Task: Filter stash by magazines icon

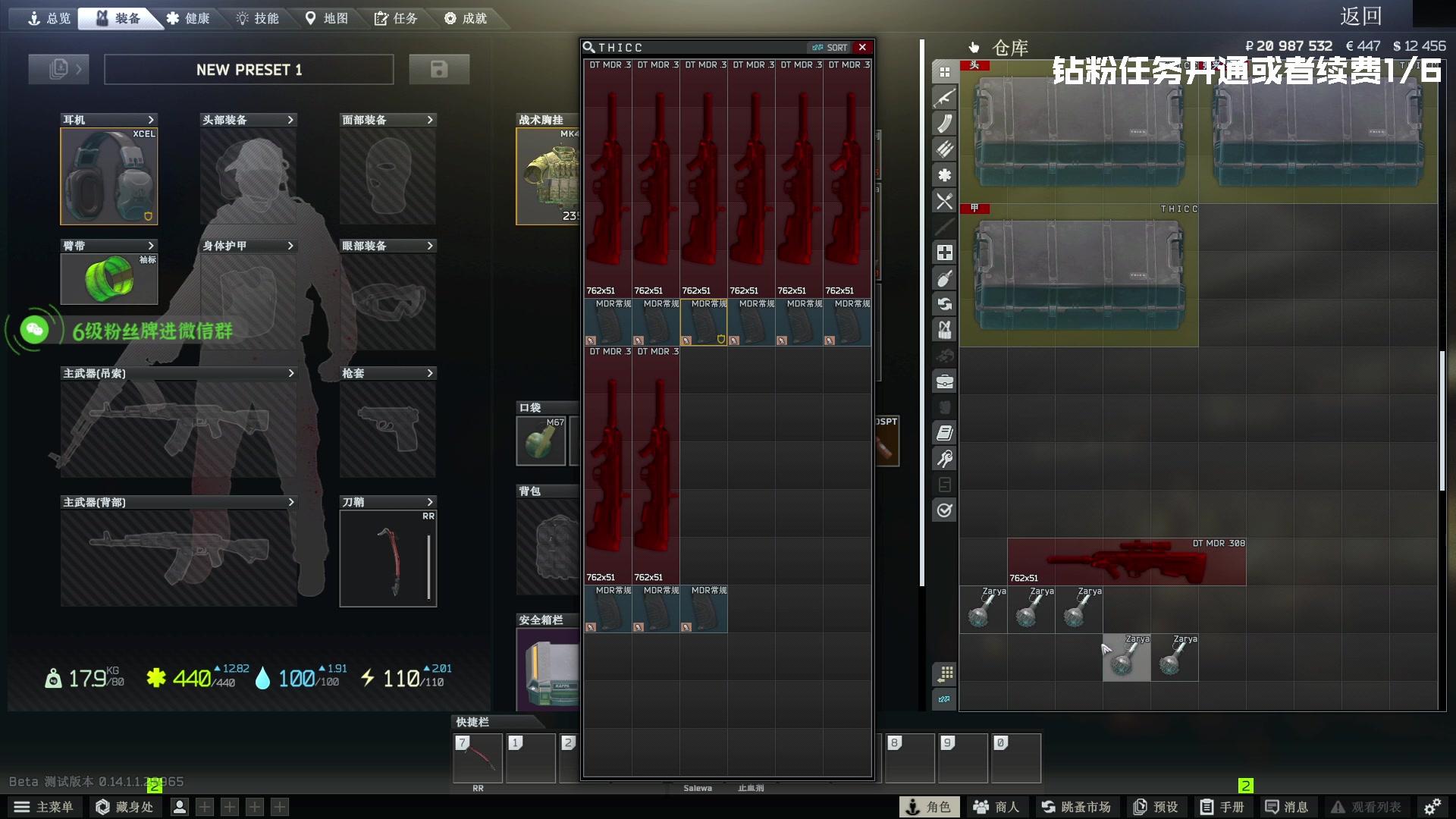Action: coord(944,124)
